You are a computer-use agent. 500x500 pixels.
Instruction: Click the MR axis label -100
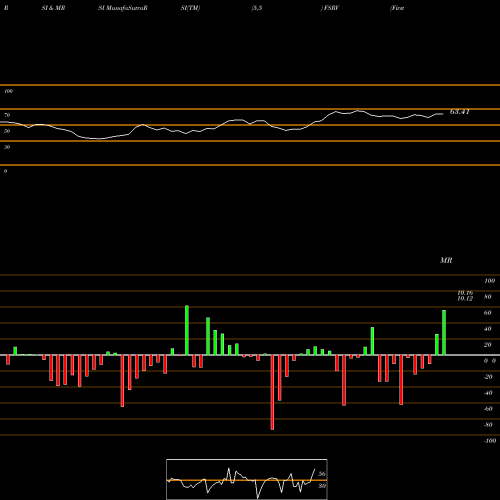coord(490,441)
